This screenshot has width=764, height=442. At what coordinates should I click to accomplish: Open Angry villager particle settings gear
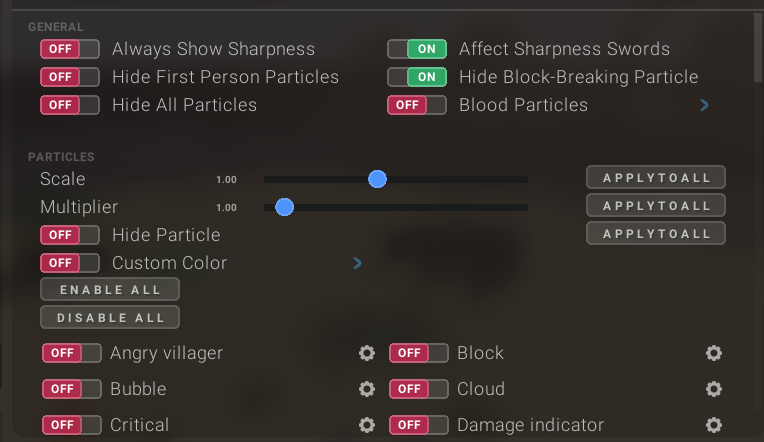pos(367,353)
